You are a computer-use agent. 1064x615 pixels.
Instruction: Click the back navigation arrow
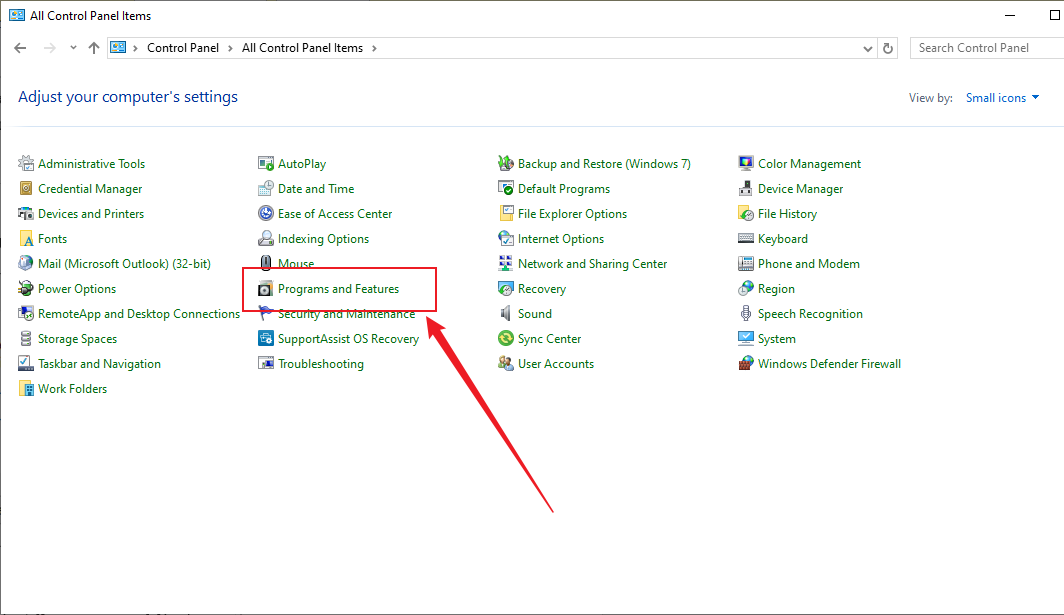click(20, 47)
